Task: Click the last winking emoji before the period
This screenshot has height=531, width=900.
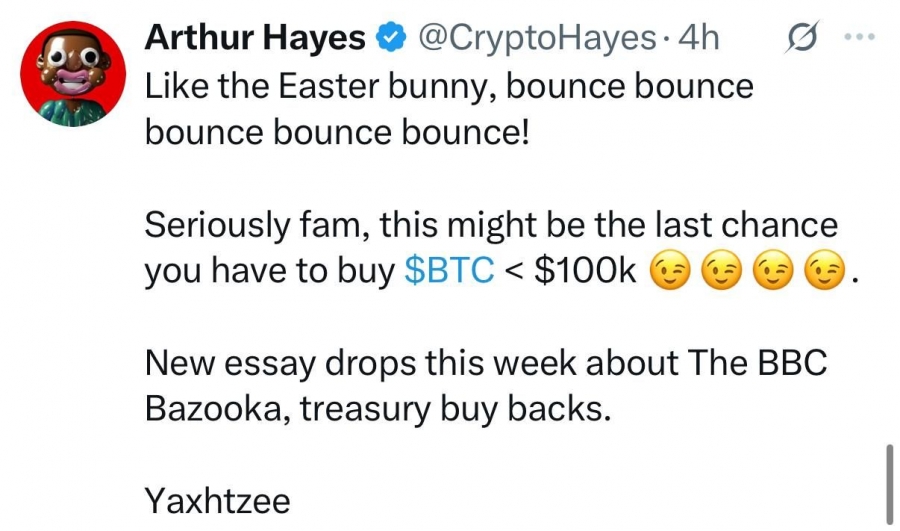Action: tap(825, 270)
